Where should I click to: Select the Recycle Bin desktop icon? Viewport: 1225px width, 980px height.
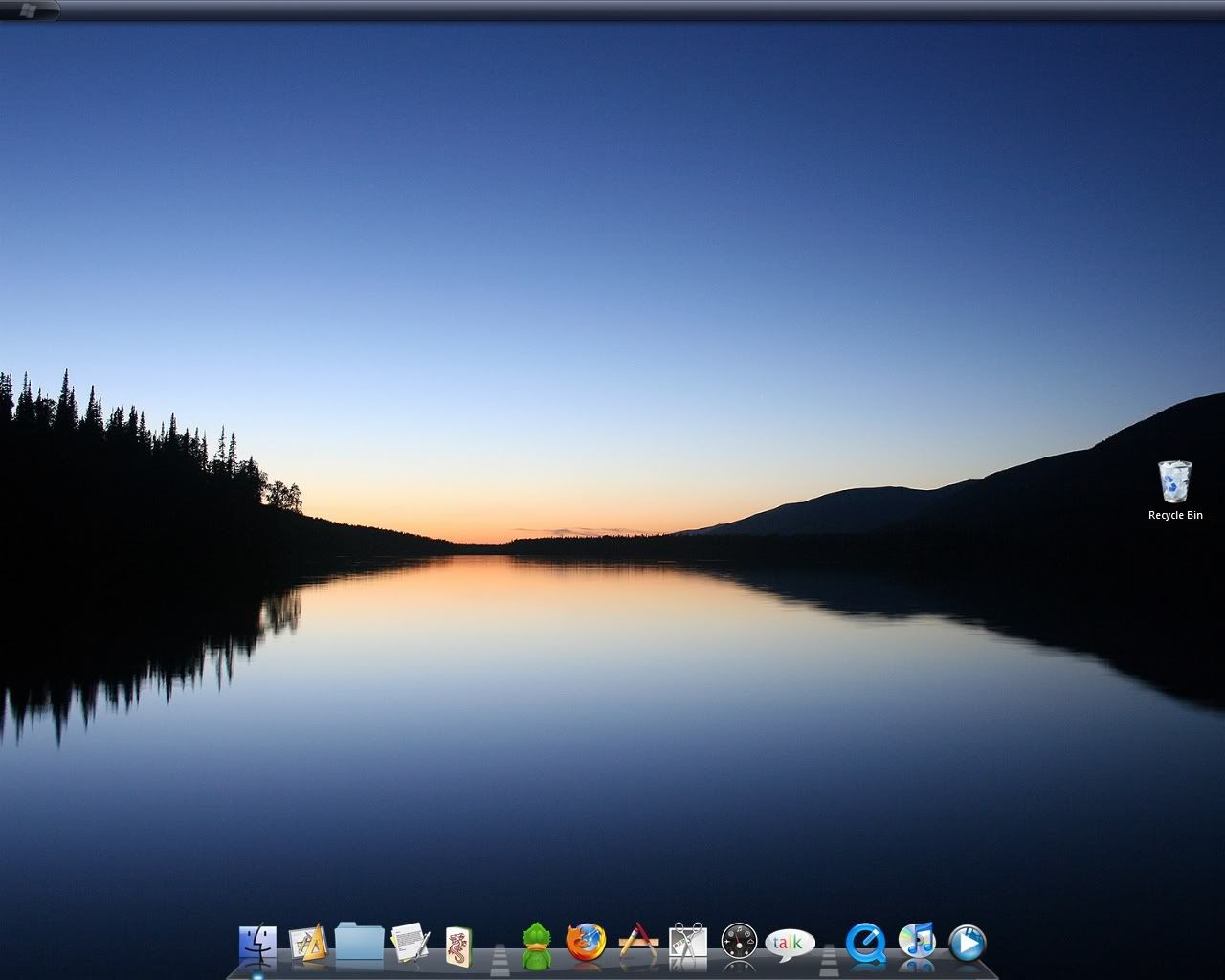1175,481
